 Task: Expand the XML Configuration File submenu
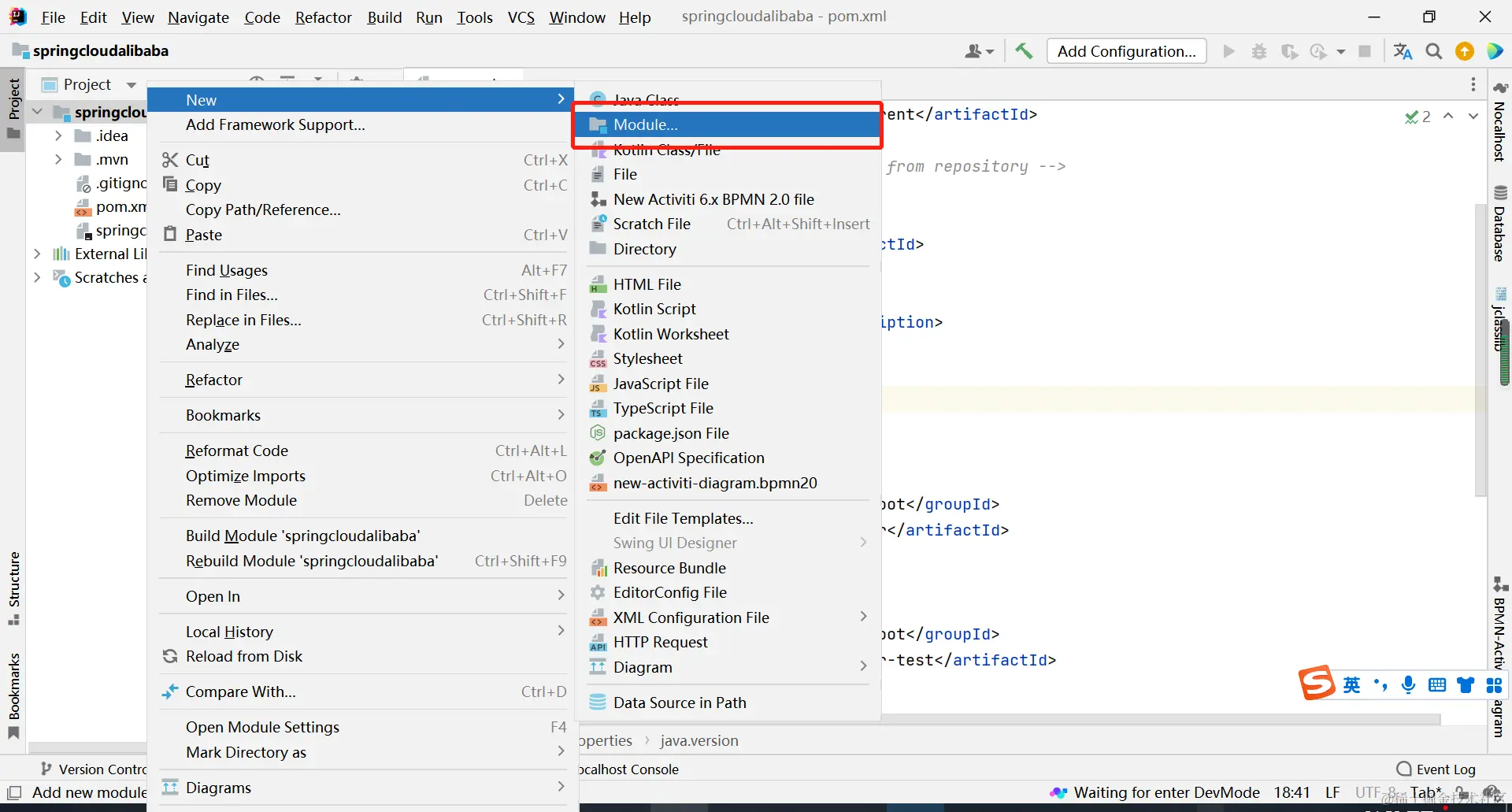728,617
